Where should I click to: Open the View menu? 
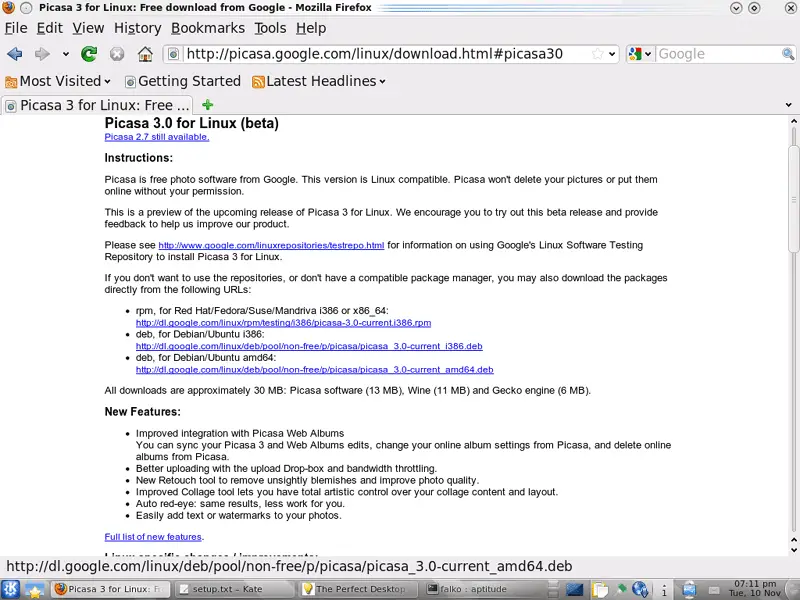[x=88, y=28]
